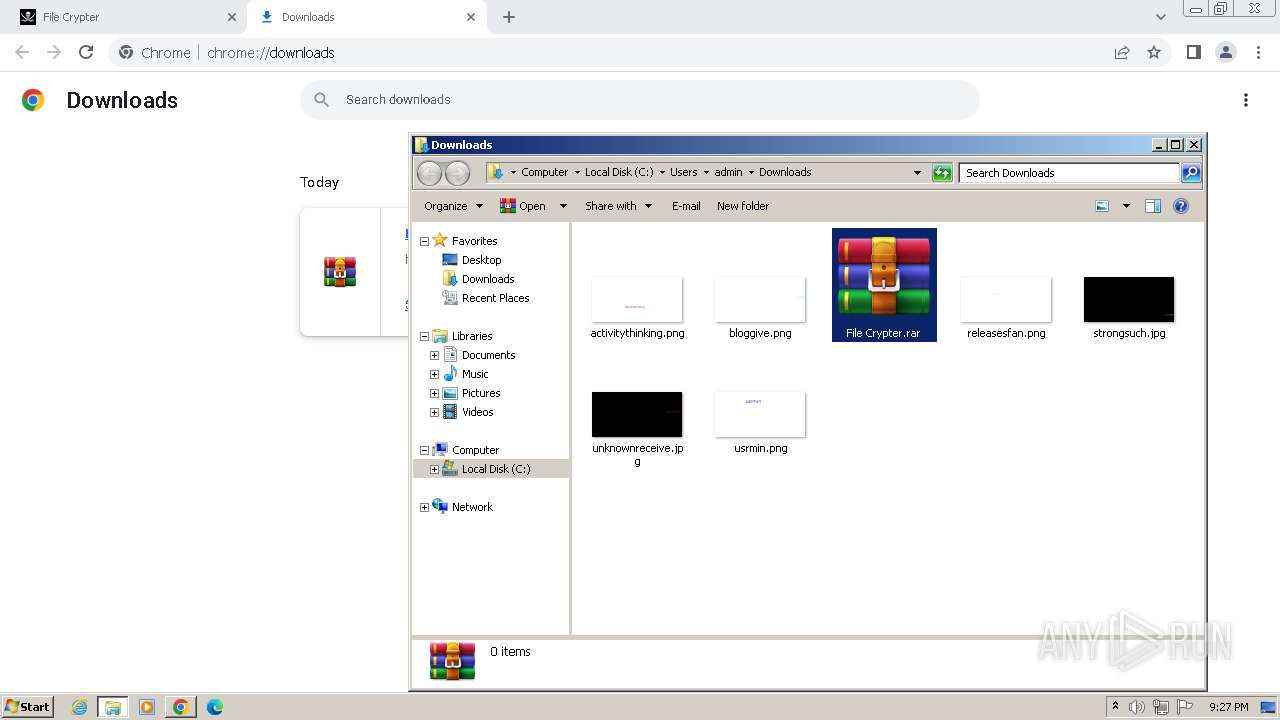Focus the Search downloads box in Chrome
Image resolution: width=1280 pixels, height=720 pixels.
coord(640,99)
